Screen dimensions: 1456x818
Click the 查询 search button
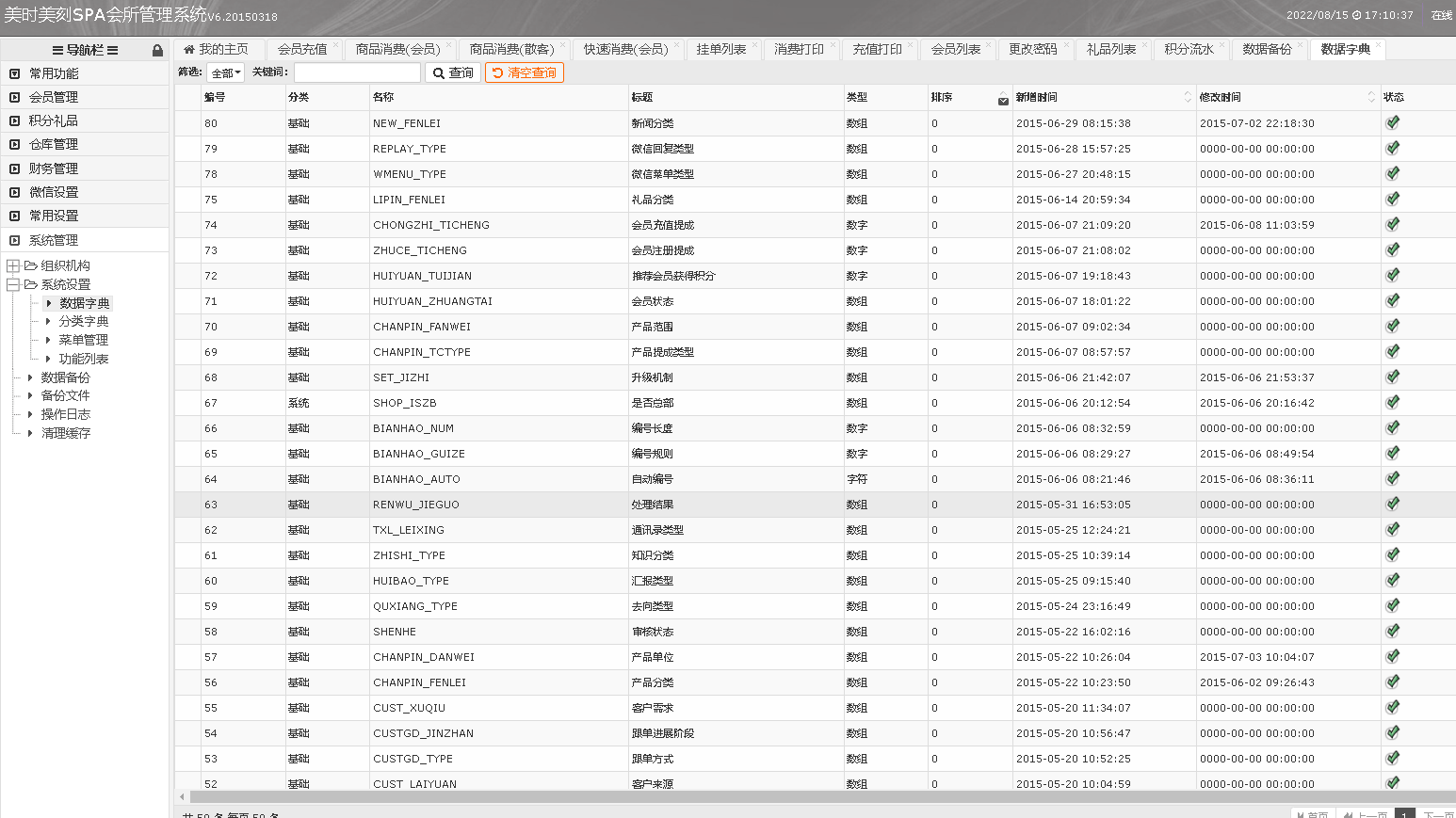[x=453, y=72]
